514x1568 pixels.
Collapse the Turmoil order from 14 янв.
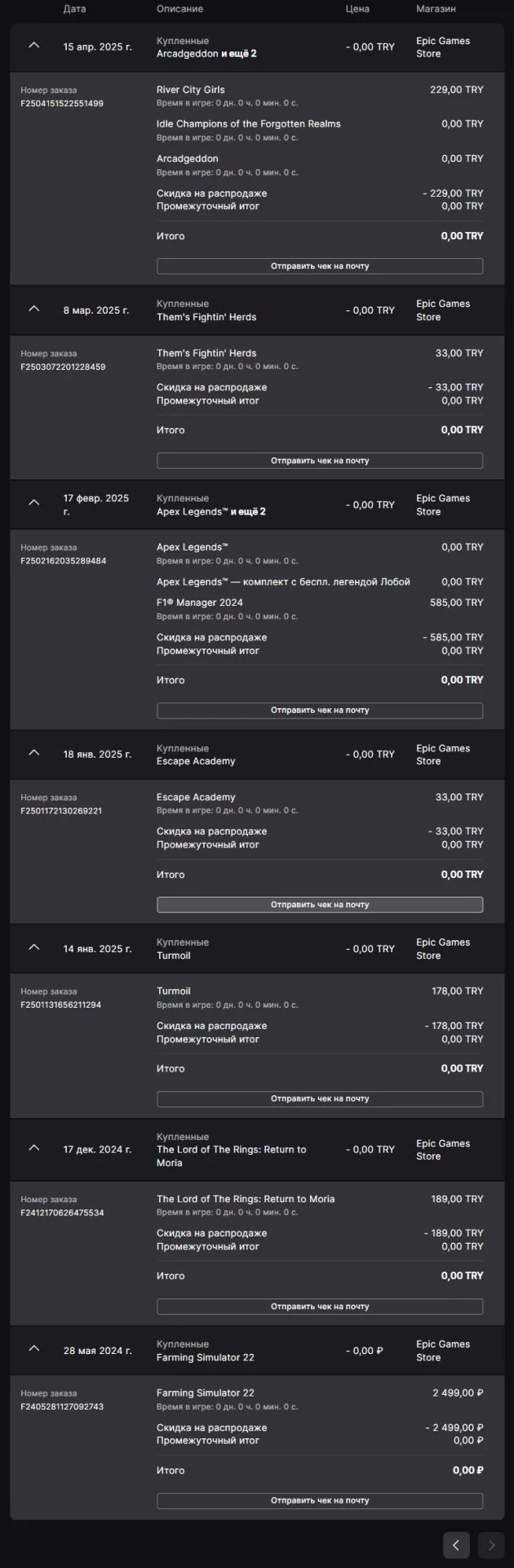tap(33, 947)
